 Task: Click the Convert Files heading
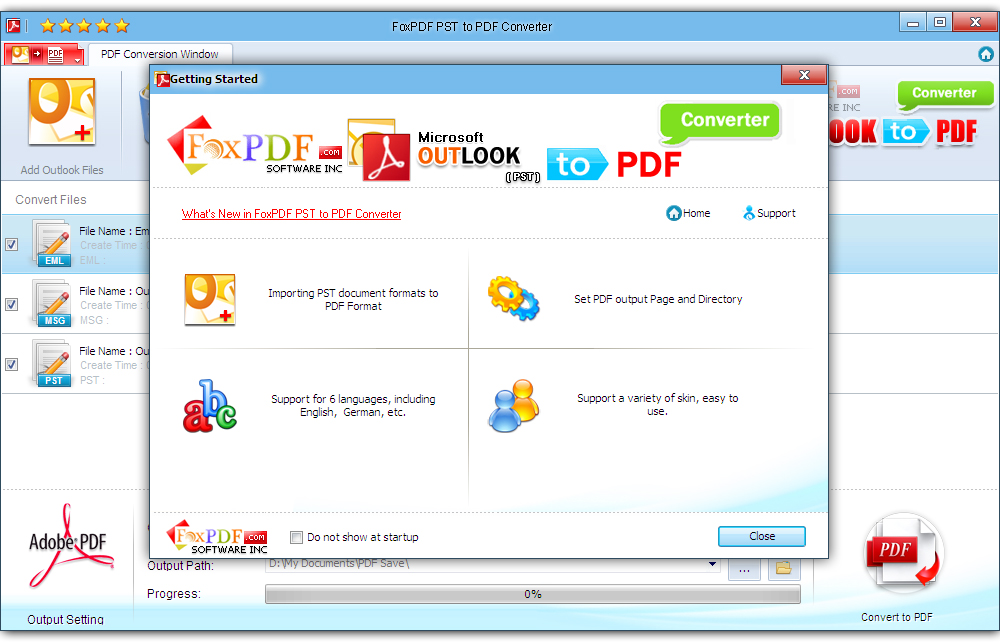pos(51,200)
